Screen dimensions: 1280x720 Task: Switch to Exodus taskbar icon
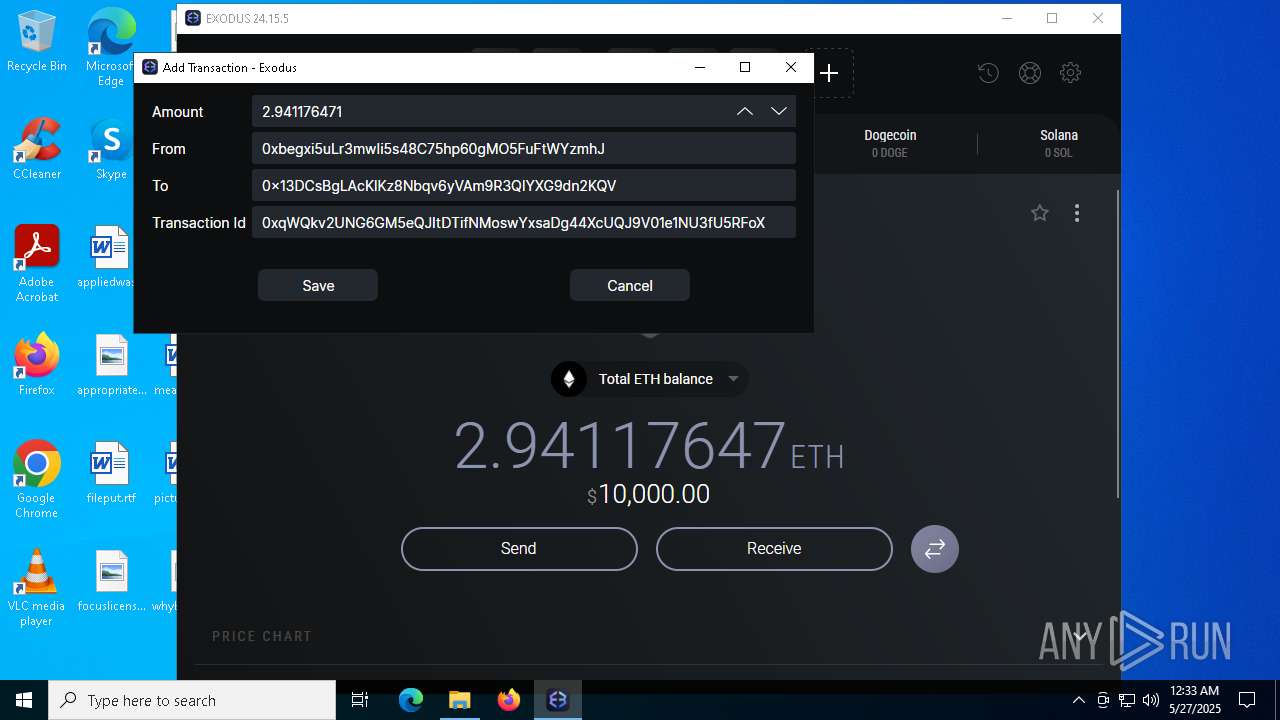(558, 700)
